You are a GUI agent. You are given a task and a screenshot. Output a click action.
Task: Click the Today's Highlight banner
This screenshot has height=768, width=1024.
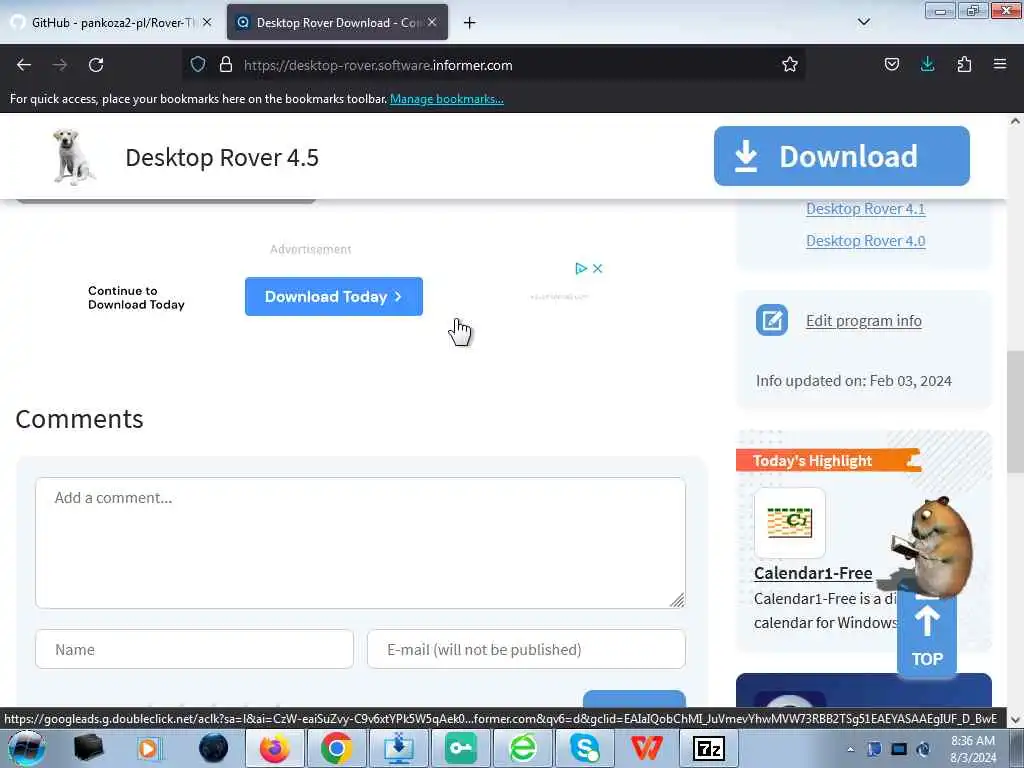tap(828, 461)
